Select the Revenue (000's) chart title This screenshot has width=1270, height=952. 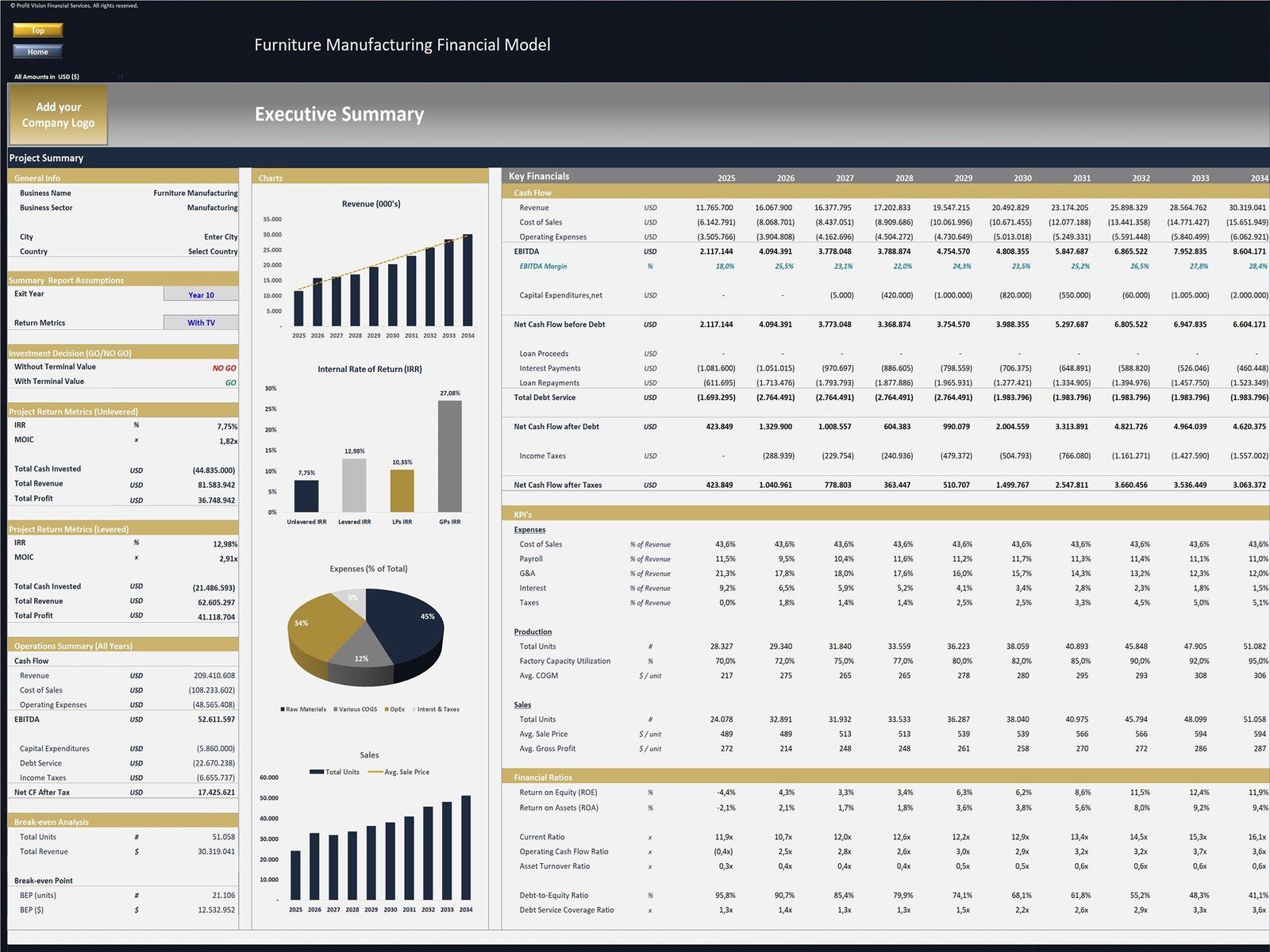(371, 204)
